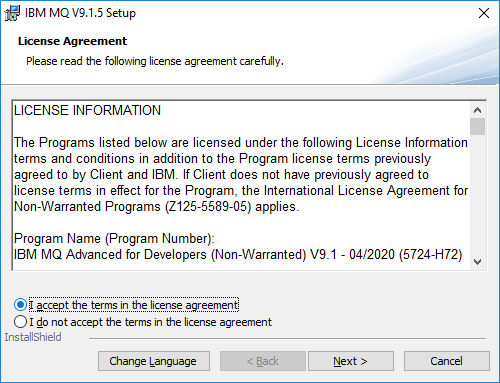Viewport: 500px width, 383px height.
Task: Click 'Please read the following license agreement' text
Action: click(131, 61)
